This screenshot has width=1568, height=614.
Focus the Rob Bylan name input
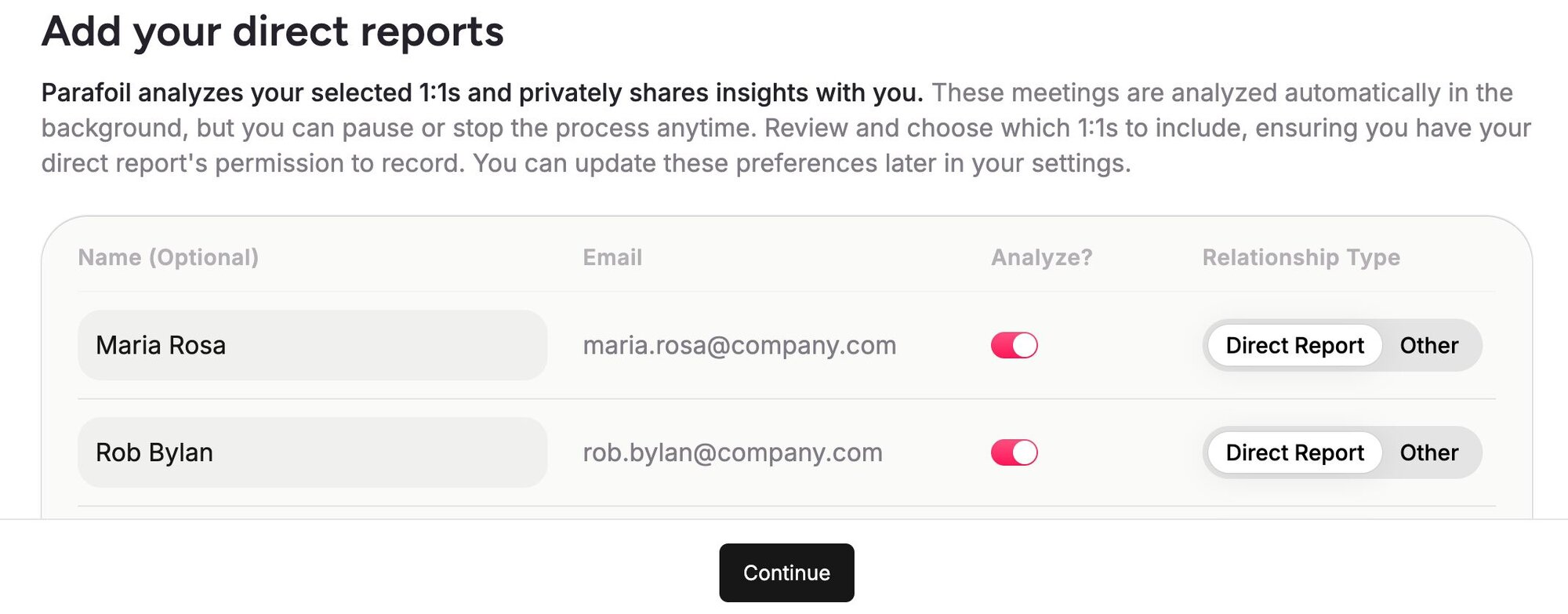pyautogui.click(x=312, y=452)
